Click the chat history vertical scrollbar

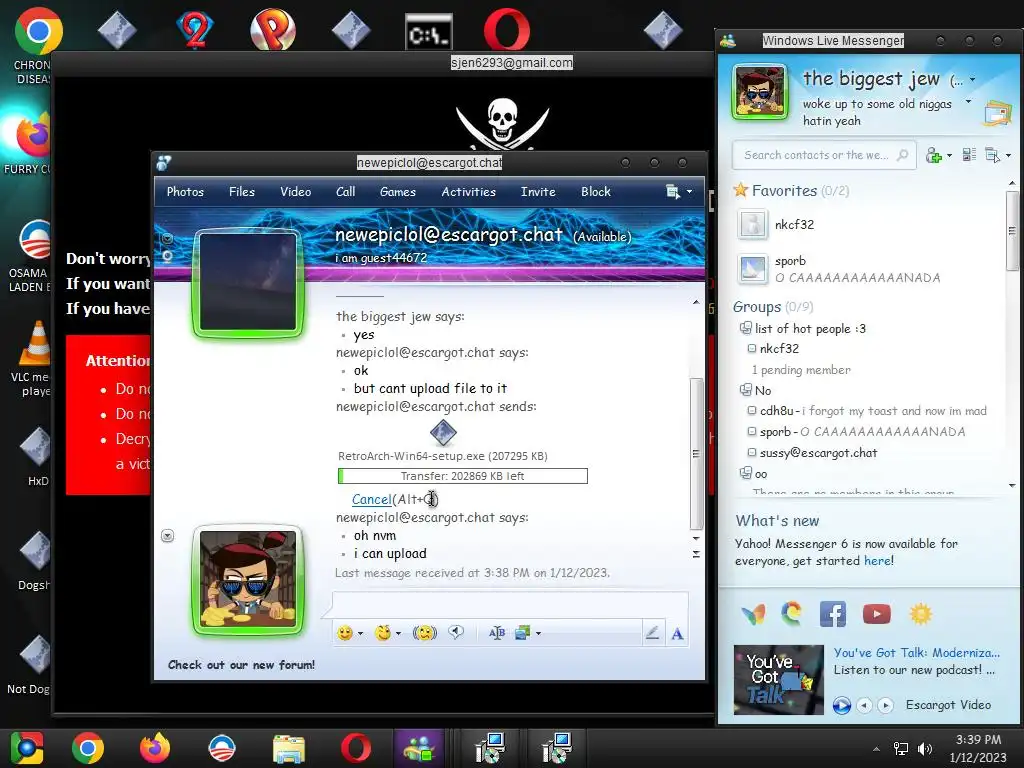pos(696,453)
